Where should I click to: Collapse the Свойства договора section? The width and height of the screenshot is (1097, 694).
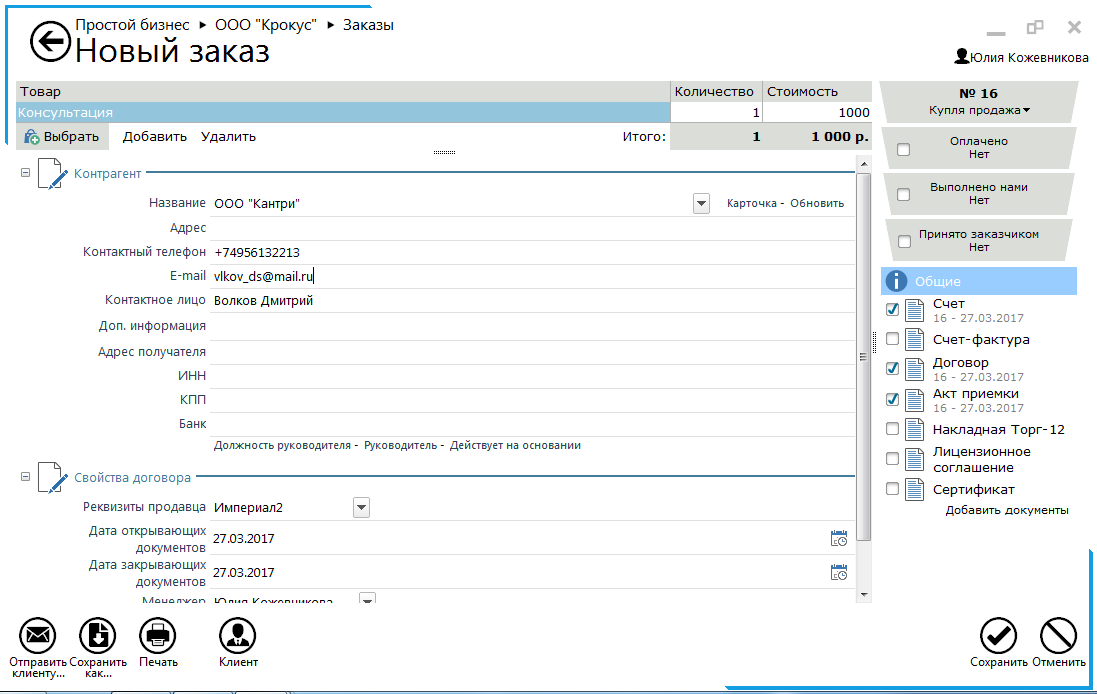click(x=25, y=476)
